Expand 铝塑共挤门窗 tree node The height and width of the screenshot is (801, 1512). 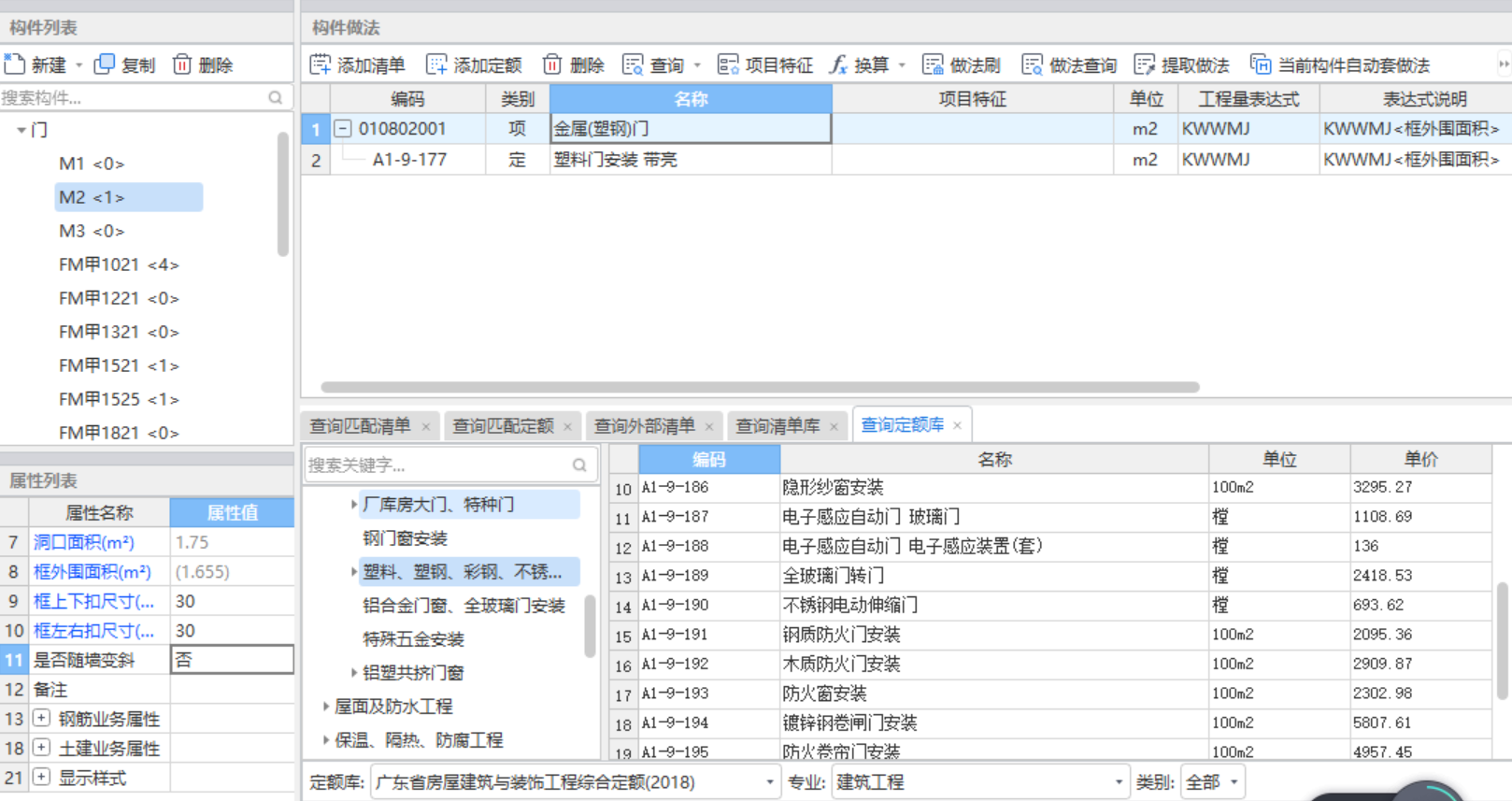pyautogui.click(x=354, y=673)
